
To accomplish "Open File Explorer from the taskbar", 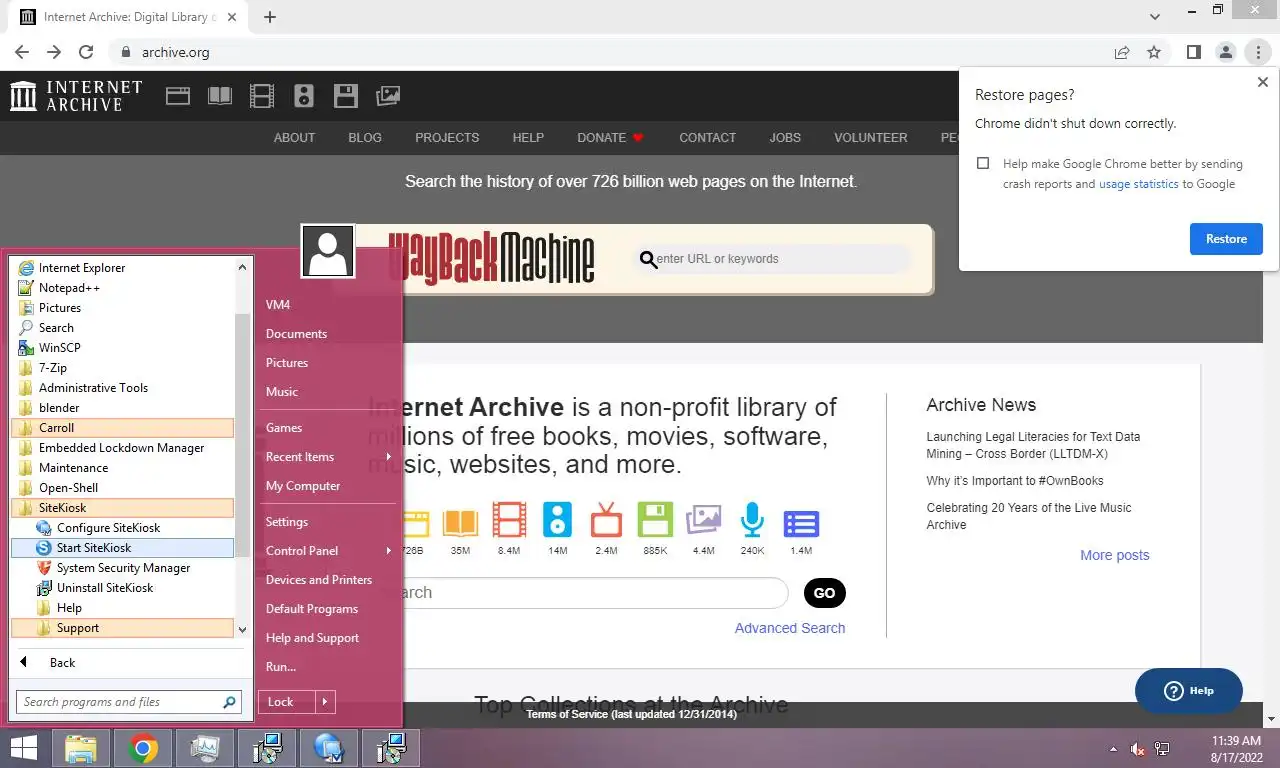I will 81,748.
